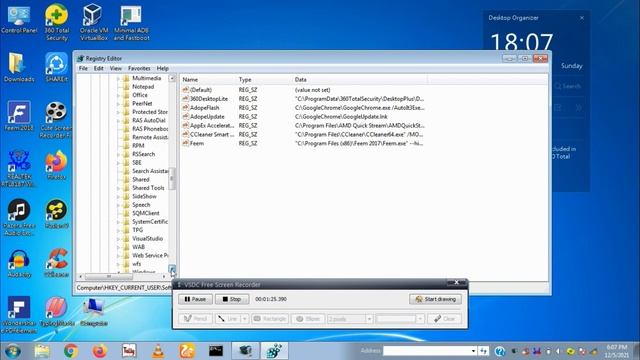Viewport: 640px width, 360px height.
Task: Click the Start drawing button
Action: (436, 299)
